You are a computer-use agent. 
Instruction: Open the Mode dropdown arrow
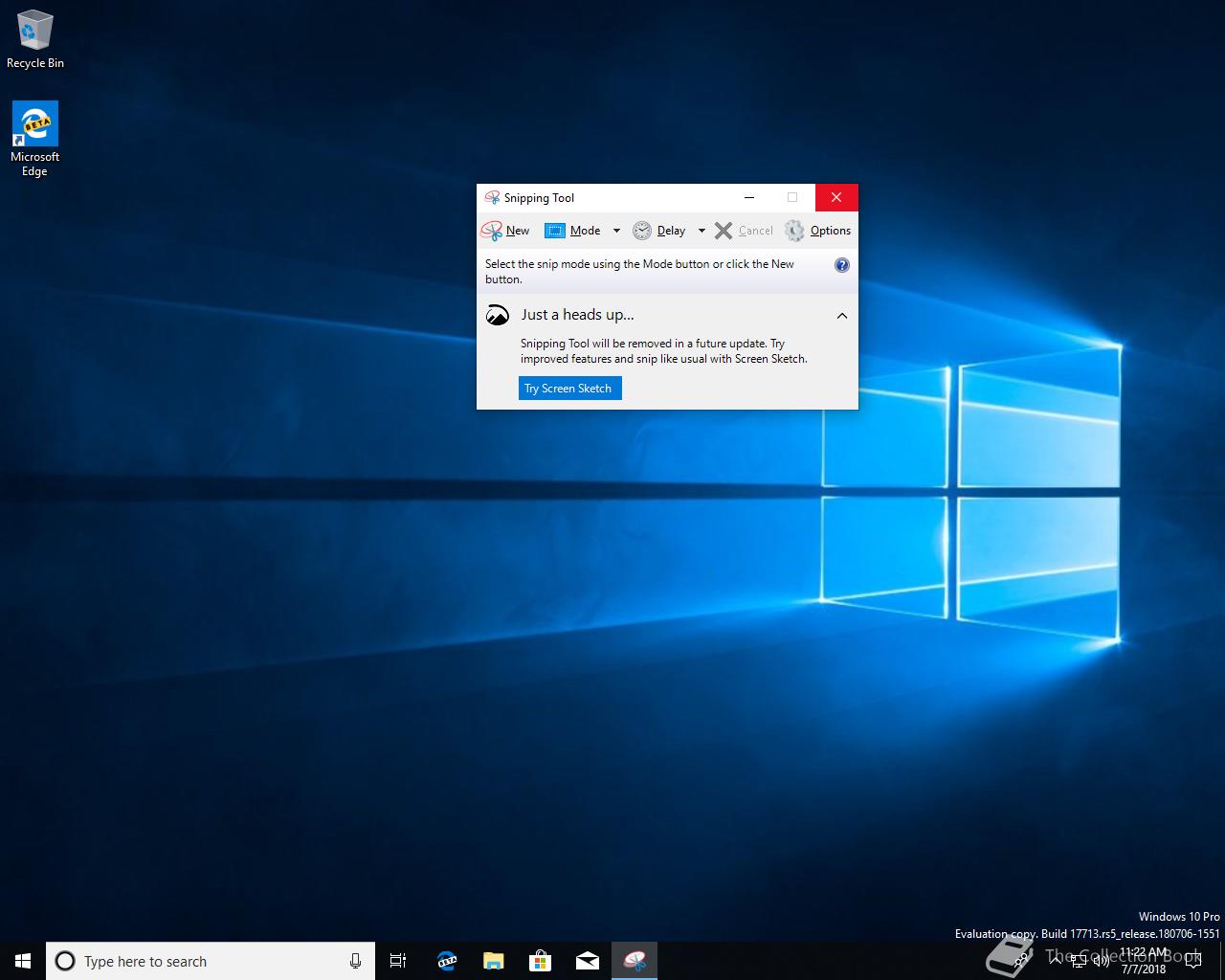coord(616,231)
